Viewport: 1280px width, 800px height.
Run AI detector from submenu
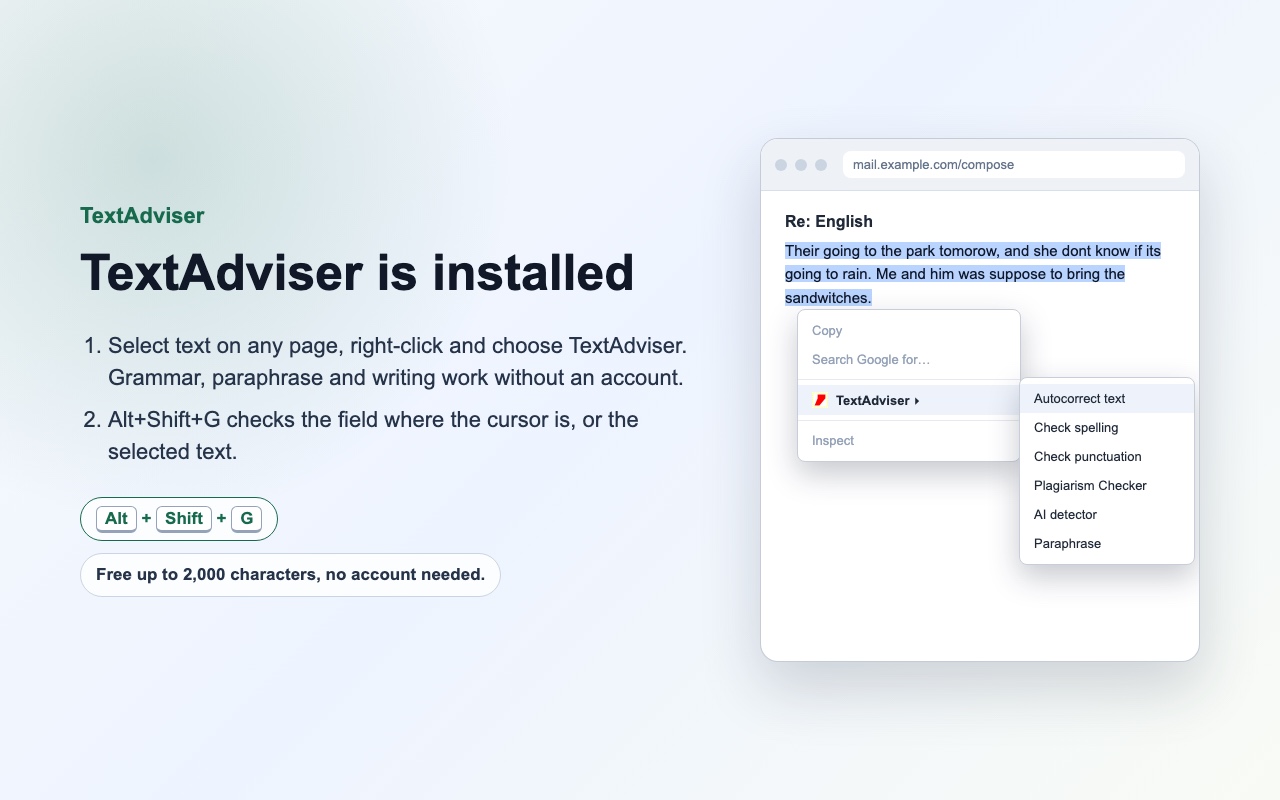coord(1107,514)
